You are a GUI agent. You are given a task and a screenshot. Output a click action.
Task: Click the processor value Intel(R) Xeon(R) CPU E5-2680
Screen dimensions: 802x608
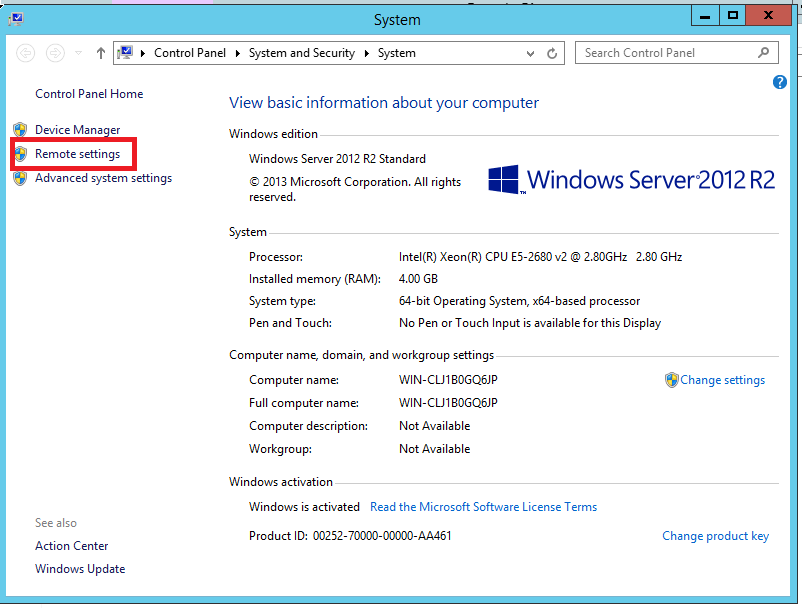pyautogui.click(x=540, y=257)
